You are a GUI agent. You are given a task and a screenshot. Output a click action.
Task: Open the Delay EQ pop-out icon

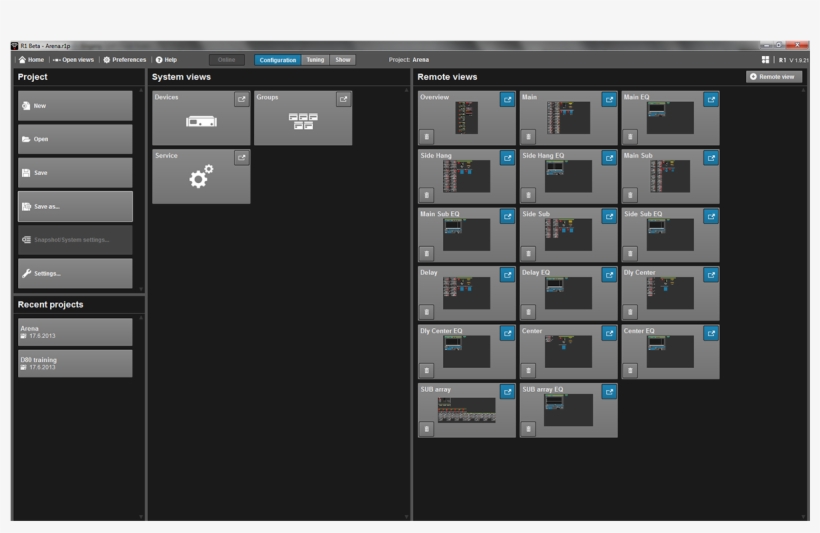(x=609, y=275)
